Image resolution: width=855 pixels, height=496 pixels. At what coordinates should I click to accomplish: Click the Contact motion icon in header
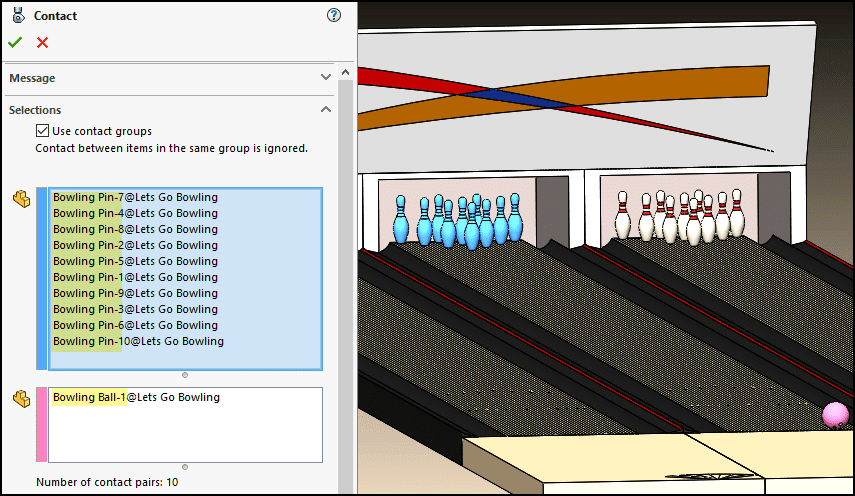click(x=19, y=15)
